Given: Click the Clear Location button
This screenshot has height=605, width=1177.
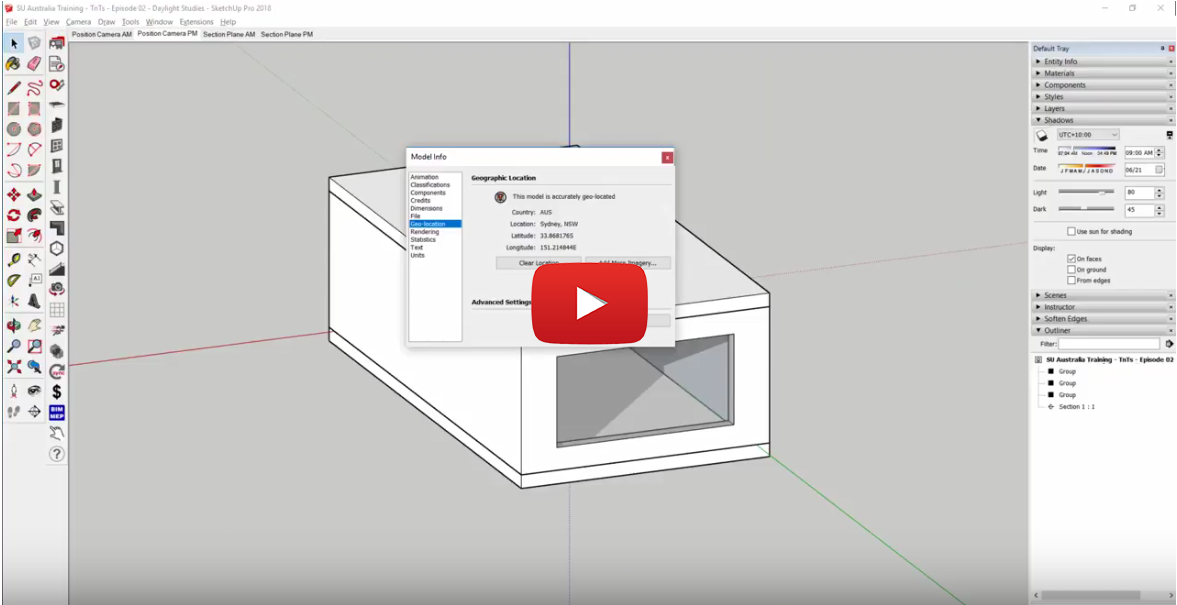Looking at the screenshot, I should [x=539, y=263].
